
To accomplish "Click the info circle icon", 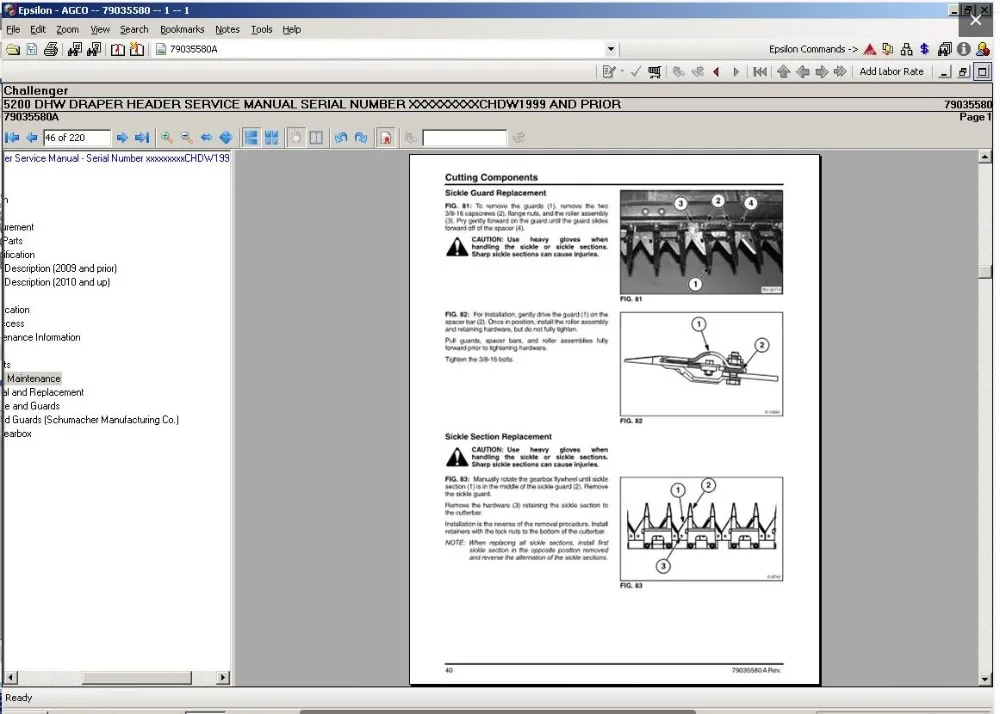I will click(x=964, y=49).
